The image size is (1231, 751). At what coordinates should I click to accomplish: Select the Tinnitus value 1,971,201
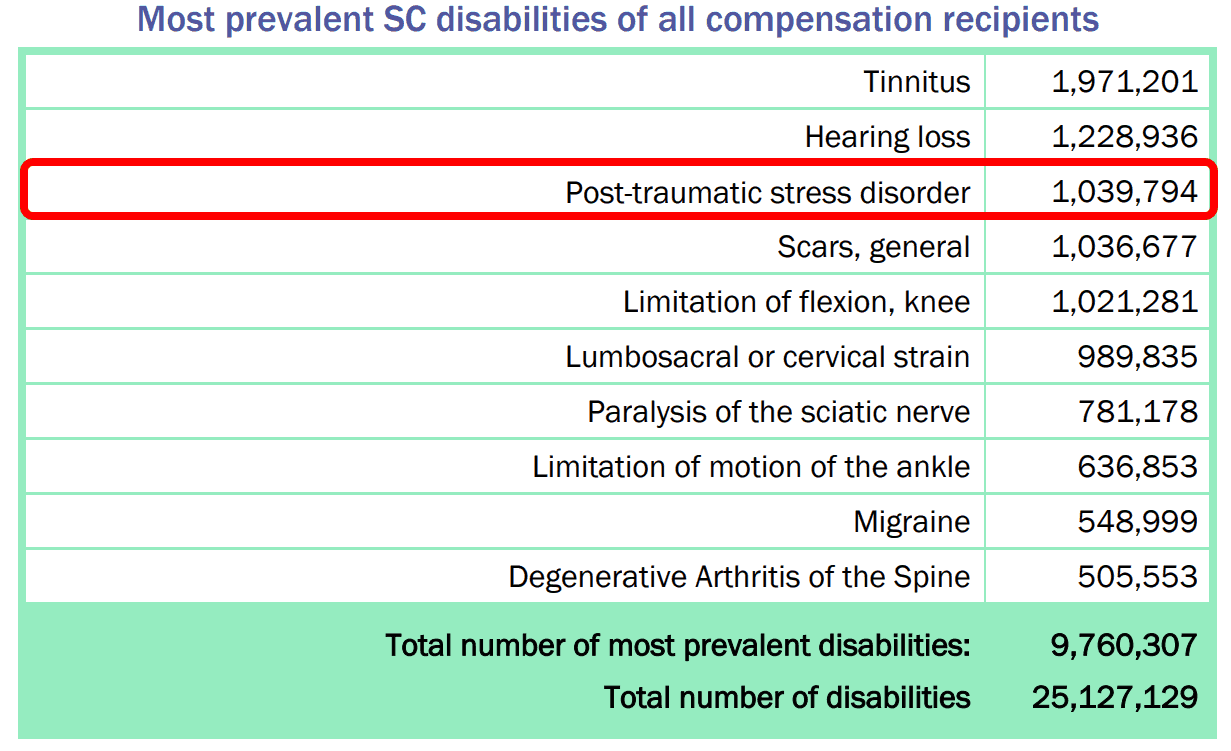point(1124,82)
